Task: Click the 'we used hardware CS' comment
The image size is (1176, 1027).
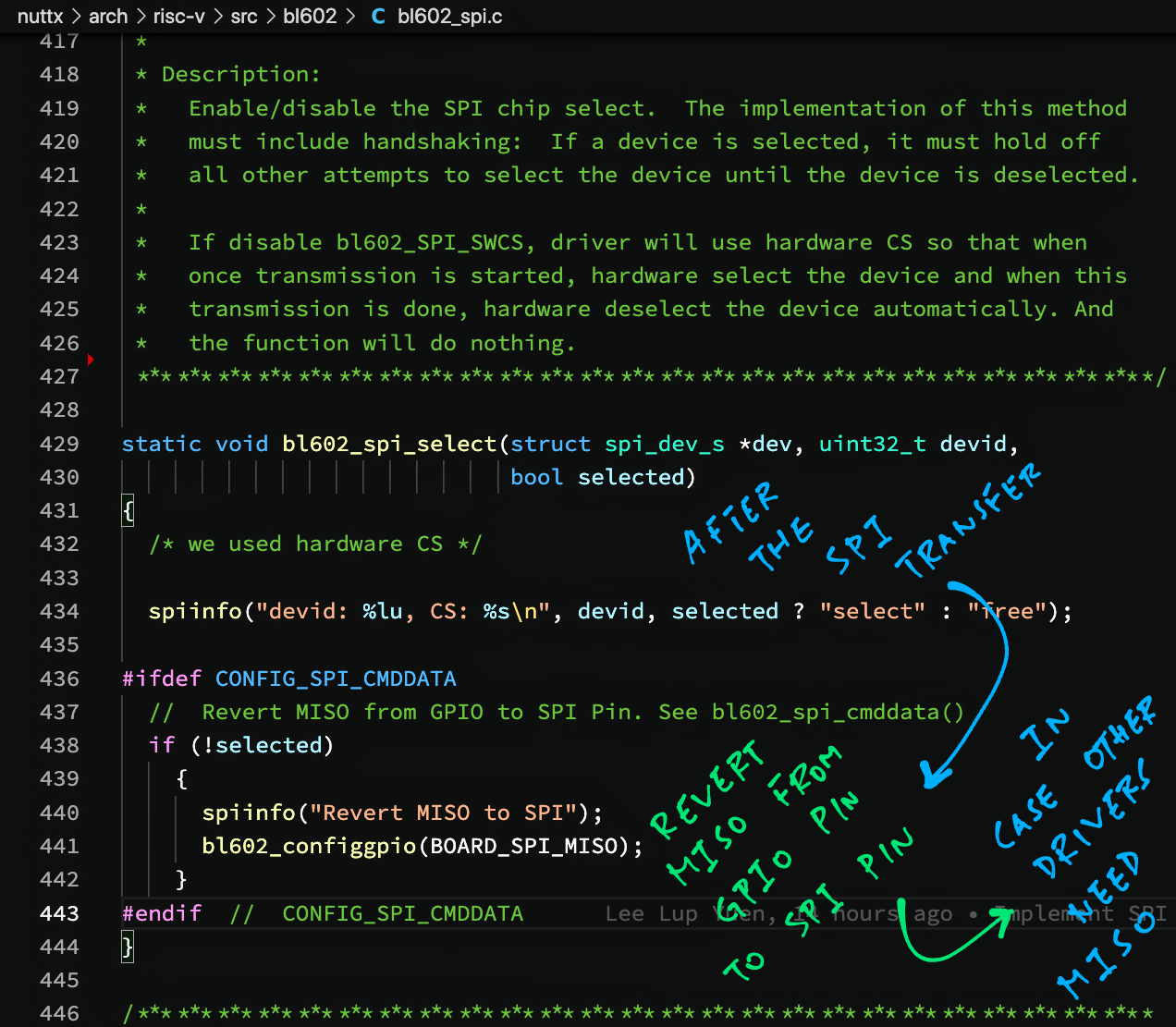Action: point(315,544)
